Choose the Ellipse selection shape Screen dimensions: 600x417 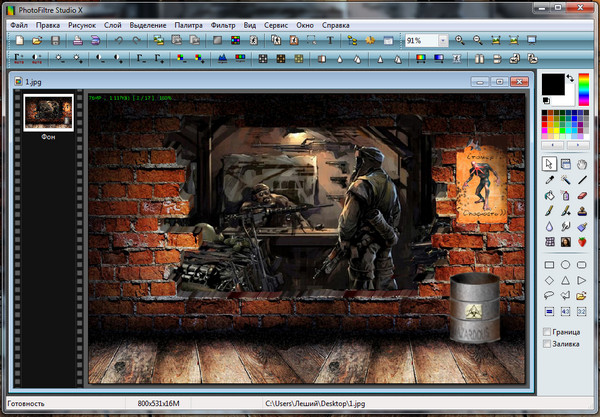coord(566,265)
